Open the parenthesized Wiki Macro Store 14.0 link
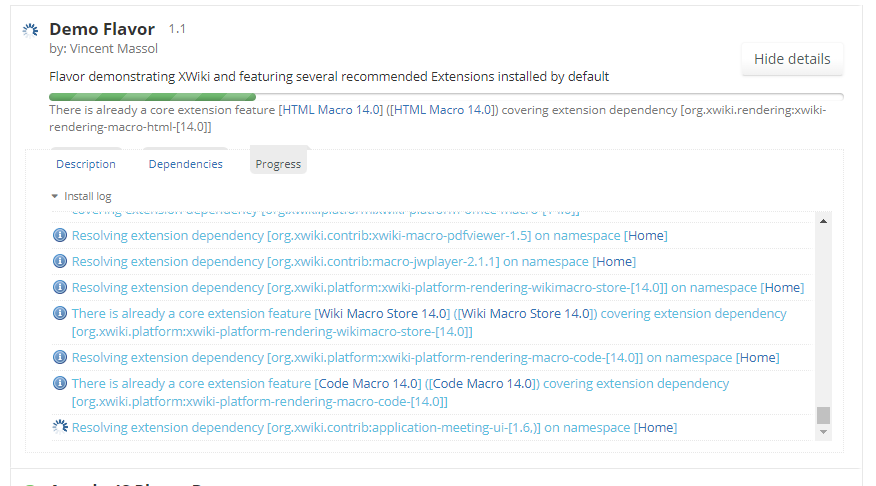 click(x=525, y=314)
